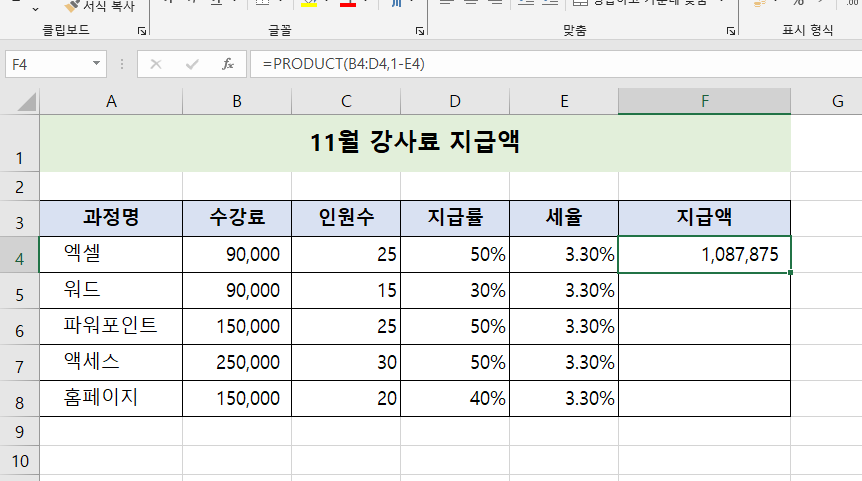Image resolution: width=862 pixels, height=481 pixels.
Task: Select the 과정명 header cell
Action: tap(111, 219)
